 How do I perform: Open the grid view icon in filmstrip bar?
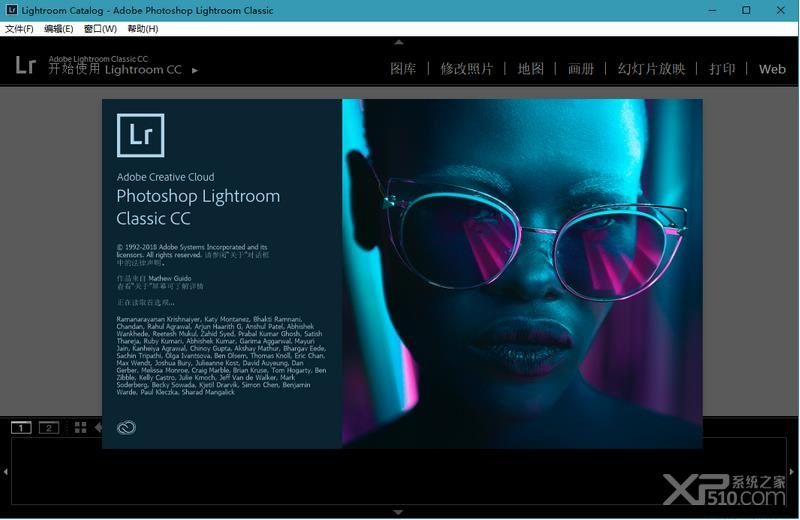[x=80, y=428]
